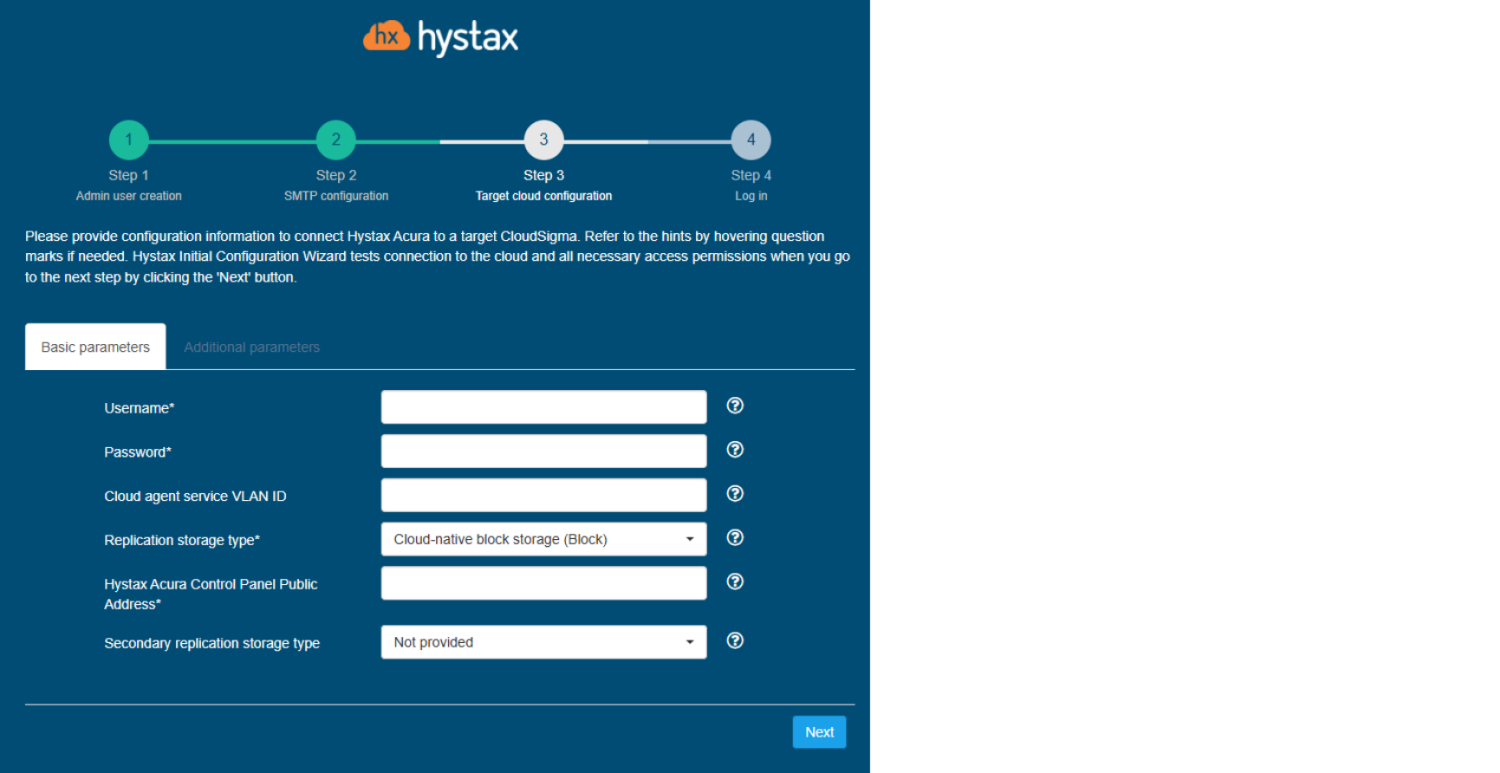The height and width of the screenshot is (773, 1500).
Task: Click the help icon next to Password
Action: pyautogui.click(x=735, y=450)
